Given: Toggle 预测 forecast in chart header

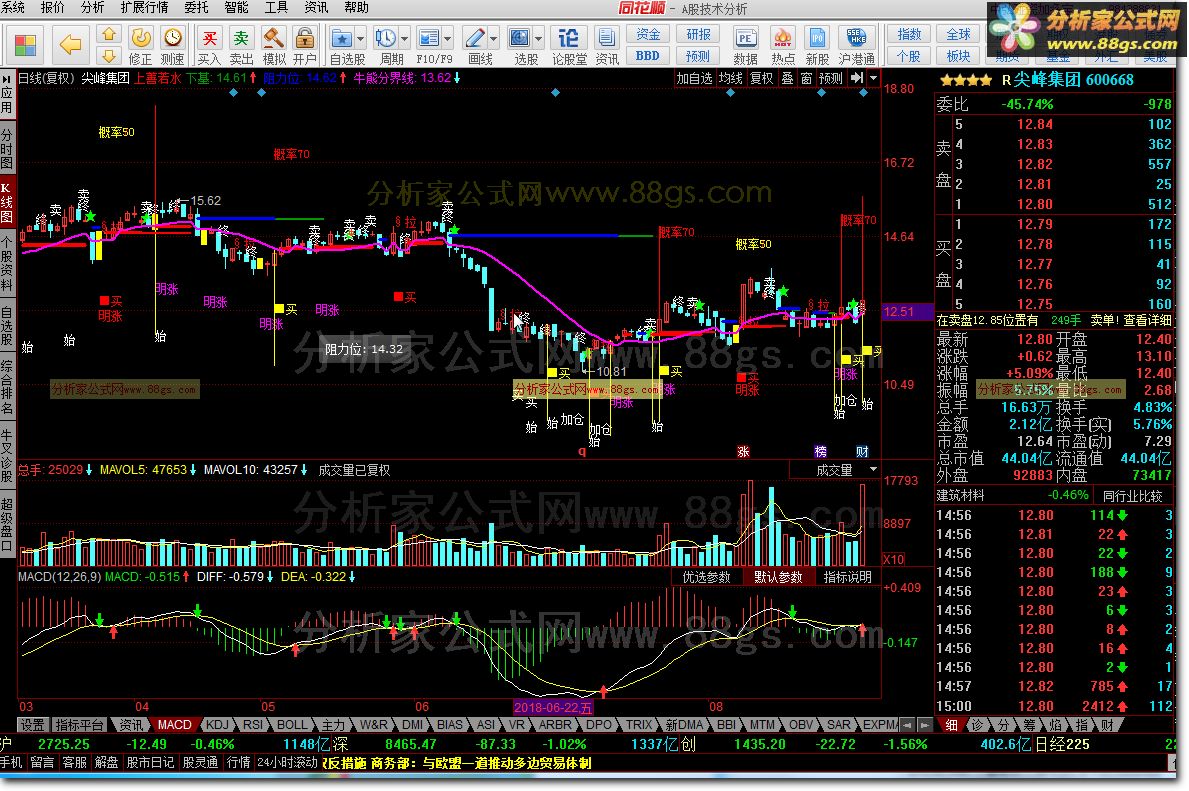Looking at the screenshot, I should click(x=830, y=78).
